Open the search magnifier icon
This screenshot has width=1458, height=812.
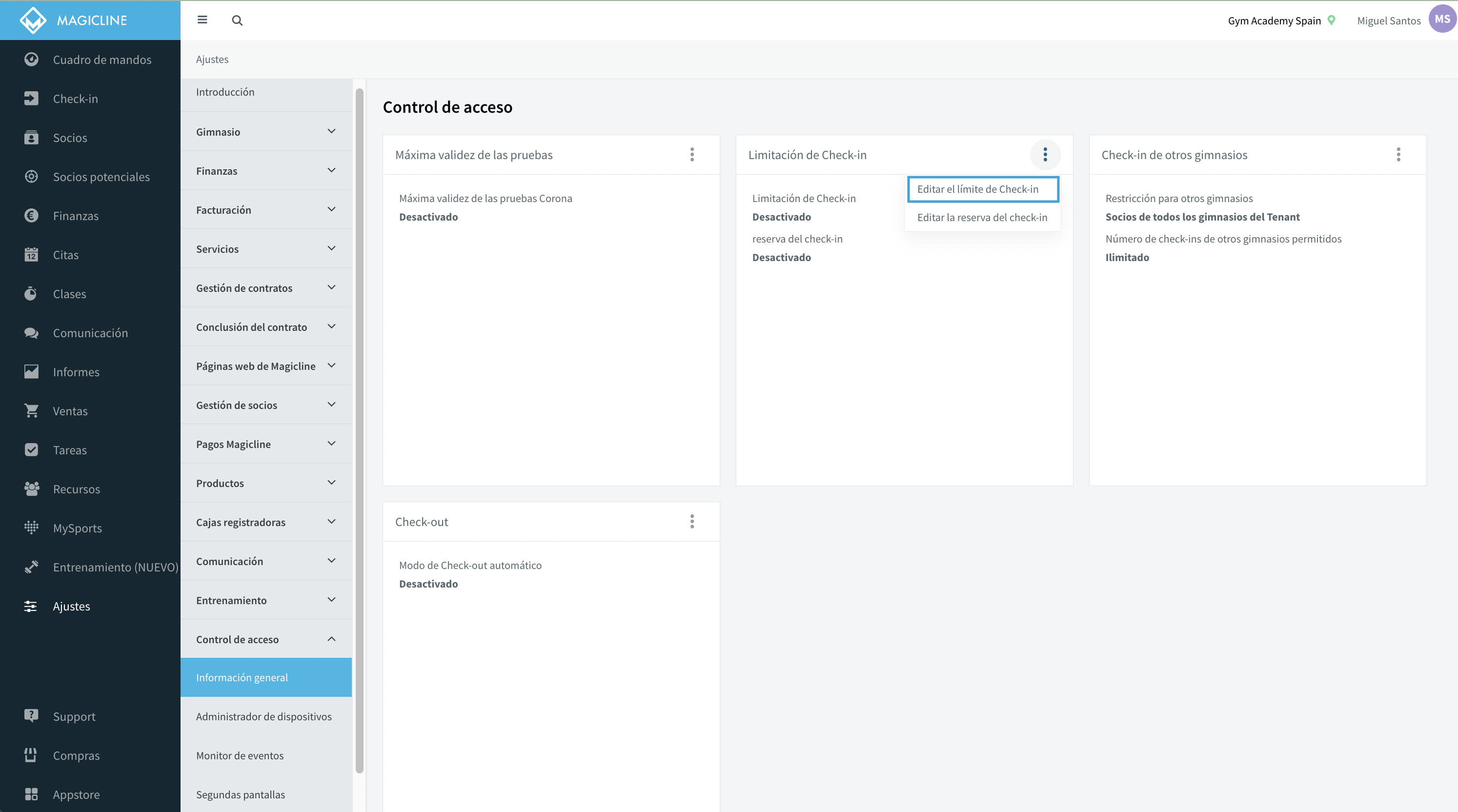pyautogui.click(x=237, y=20)
